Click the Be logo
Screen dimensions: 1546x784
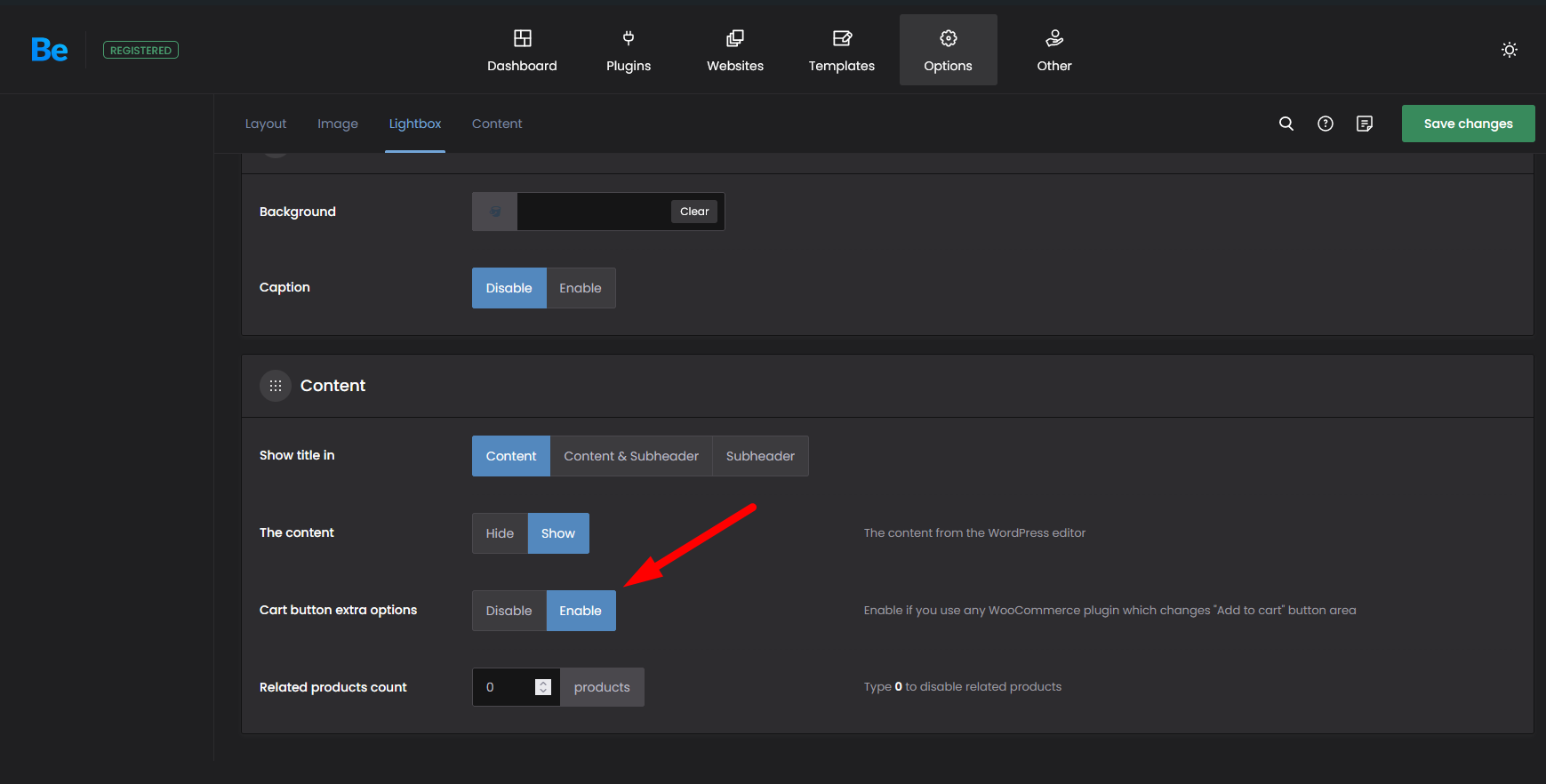[x=49, y=50]
